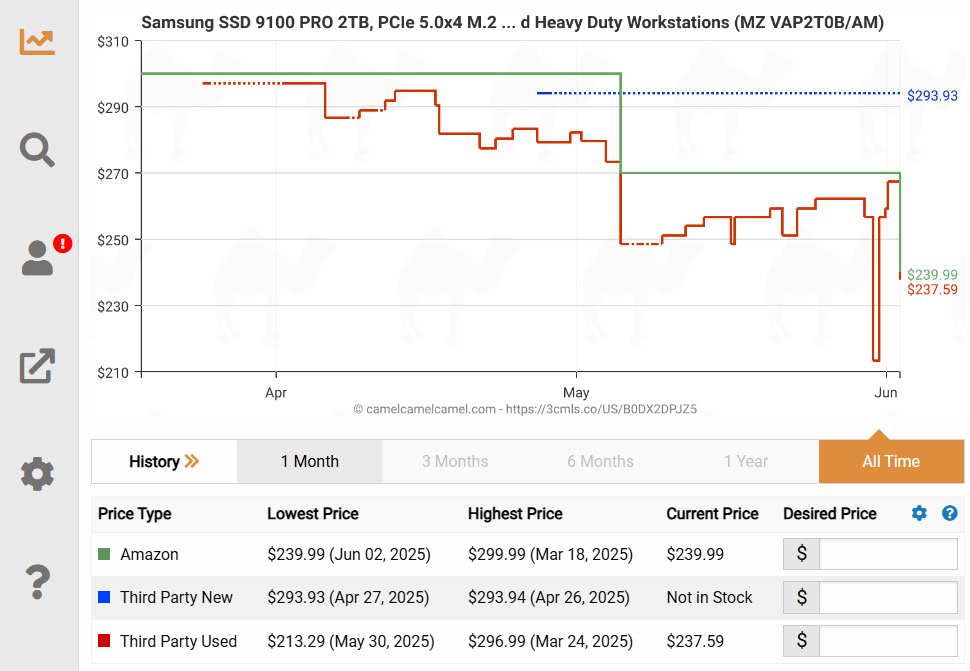Image resolution: width=970 pixels, height=671 pixels.
Task: Click the red $237.59 price label on chart
Action: pos(932,290)
